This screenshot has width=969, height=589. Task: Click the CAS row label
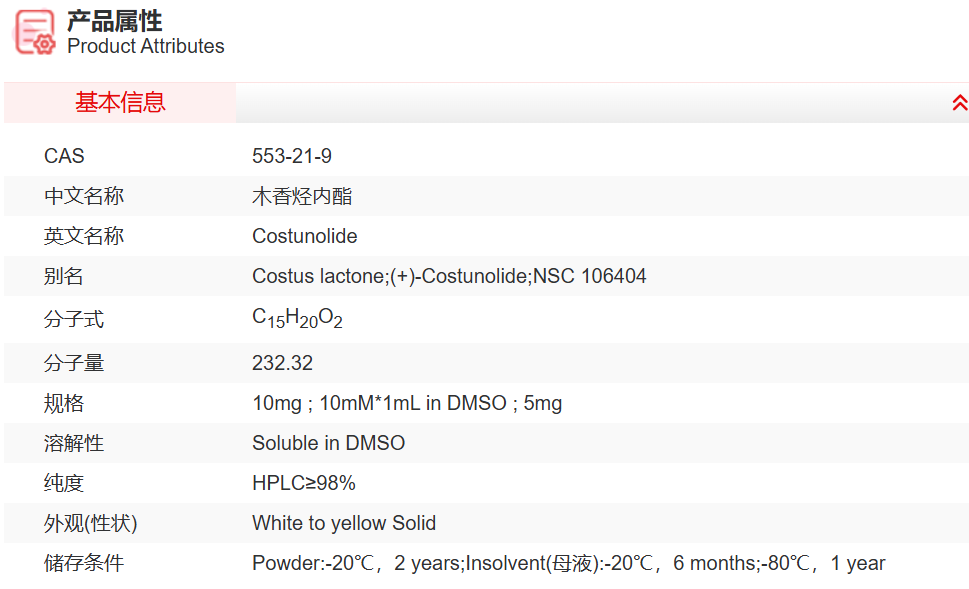(x=64, y=156)
